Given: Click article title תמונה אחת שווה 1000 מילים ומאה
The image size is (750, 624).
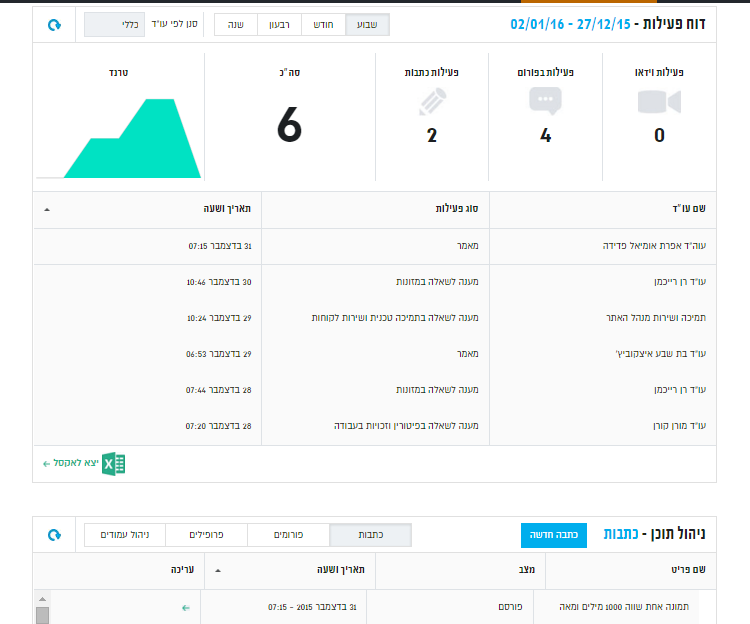Looking at the screenshot, I should coord(624,607).
